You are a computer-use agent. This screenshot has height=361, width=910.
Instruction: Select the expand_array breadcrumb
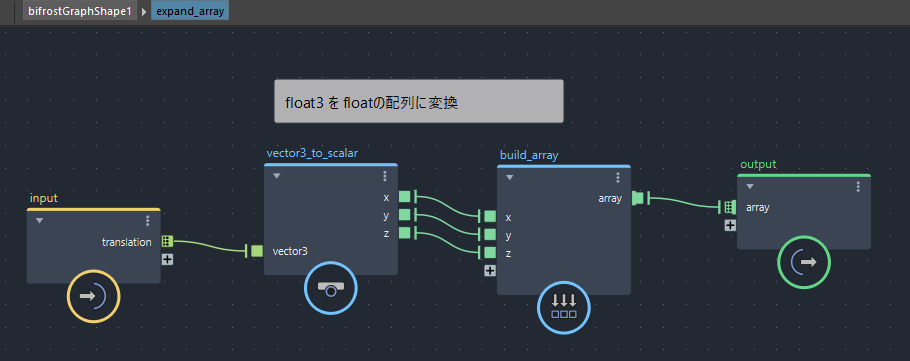tap(190, 11)
